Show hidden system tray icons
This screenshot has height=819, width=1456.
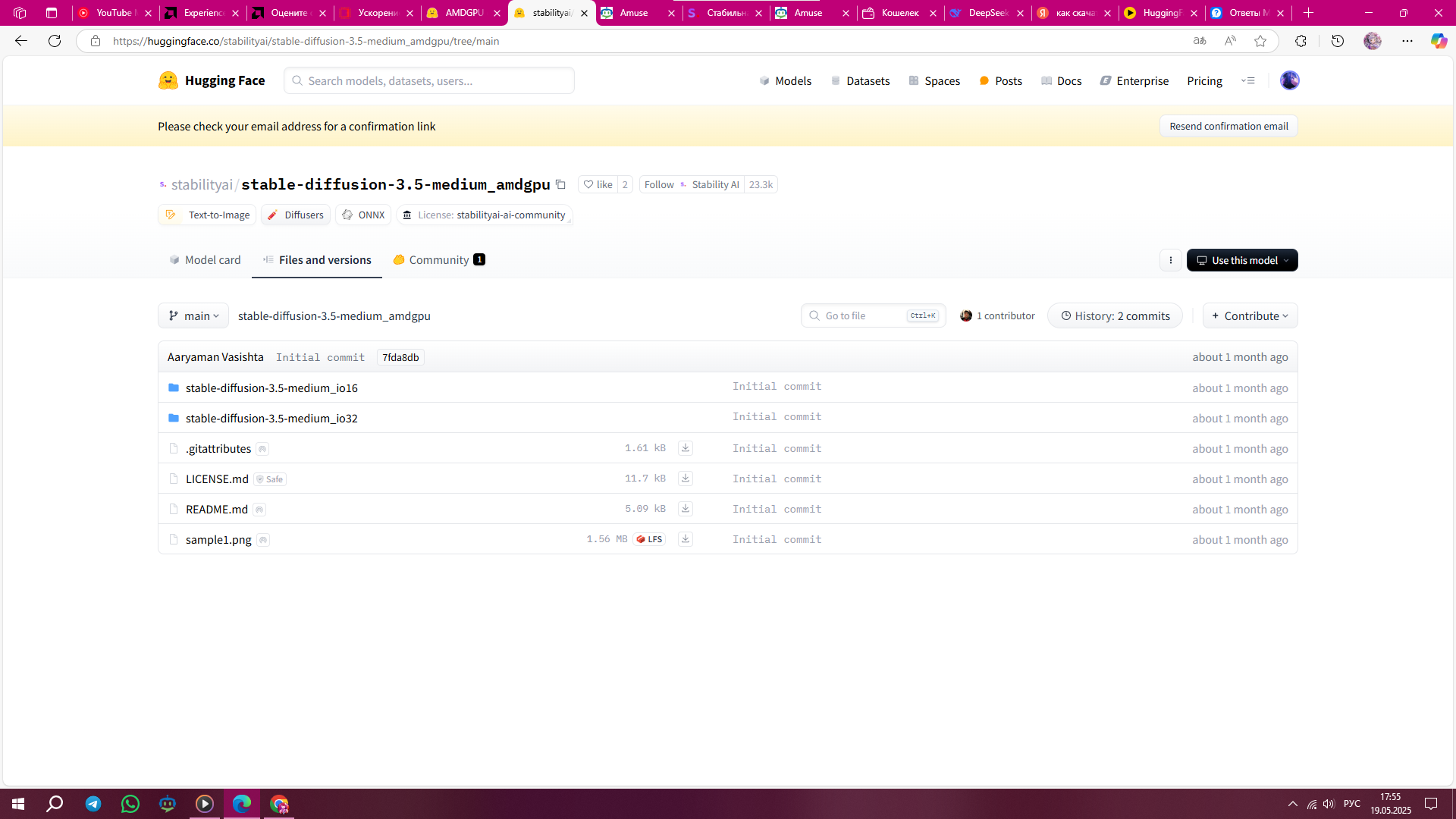1292,804
